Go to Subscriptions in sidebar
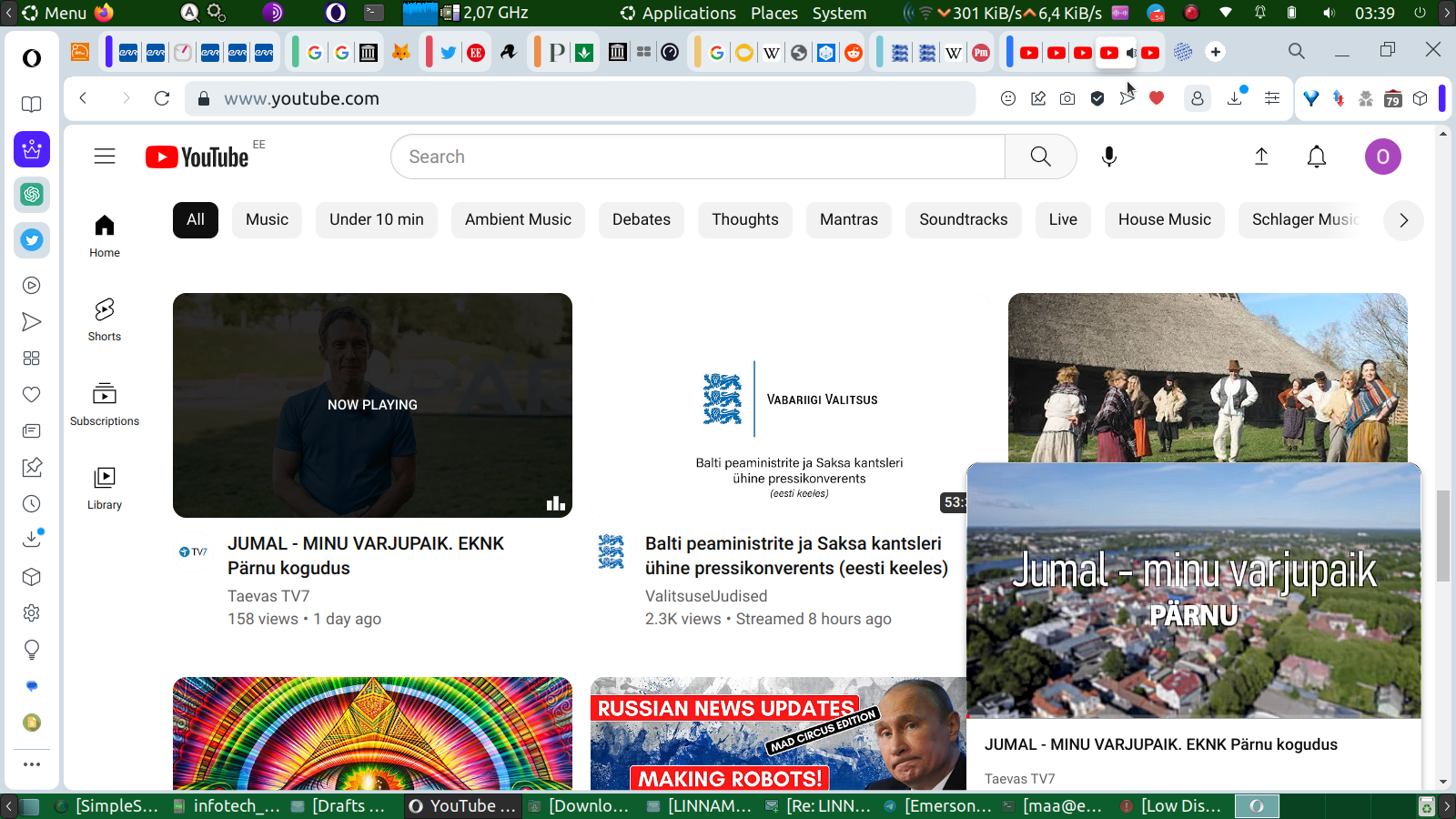 pyautogui.click(x=105, y=404)
